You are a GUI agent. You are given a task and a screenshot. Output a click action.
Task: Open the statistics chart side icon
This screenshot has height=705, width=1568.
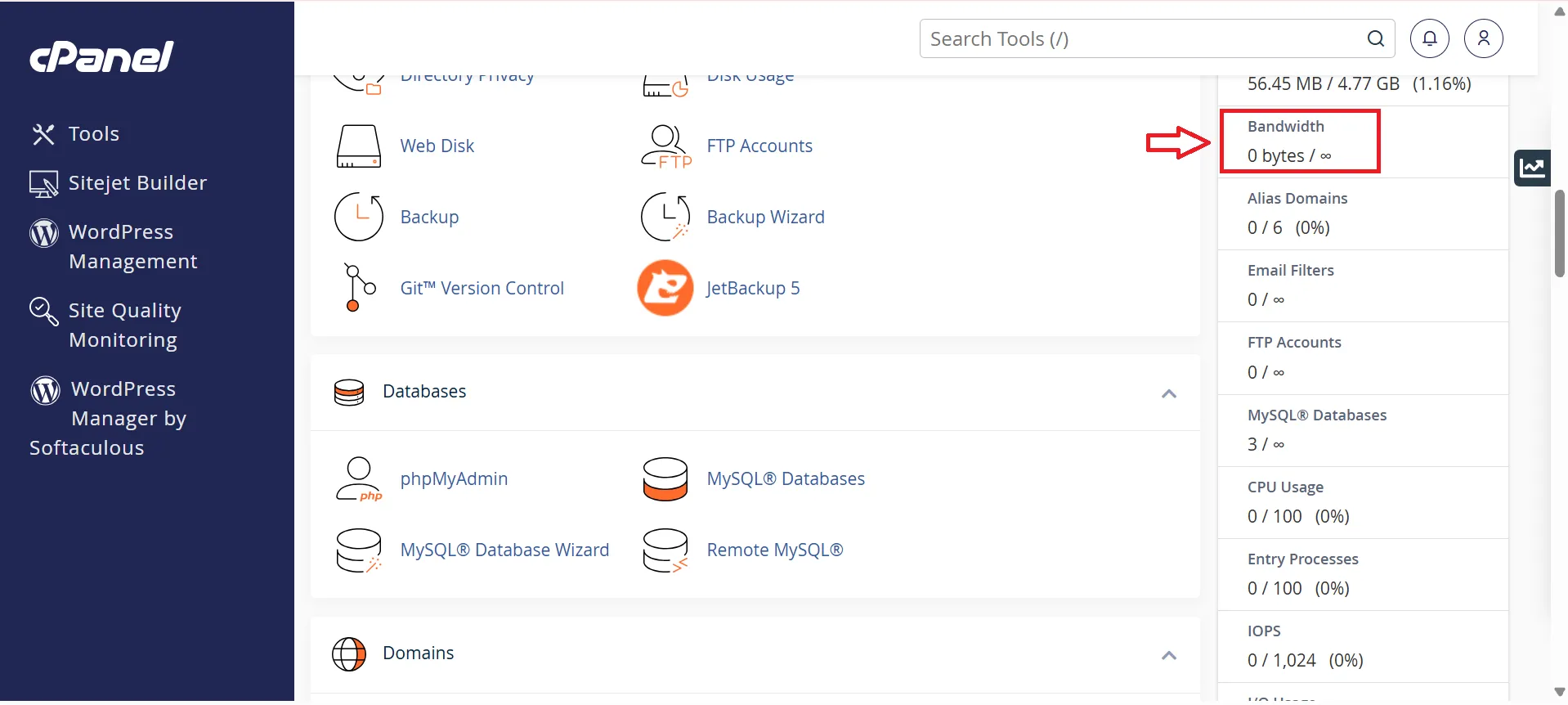click(1531, 168)
